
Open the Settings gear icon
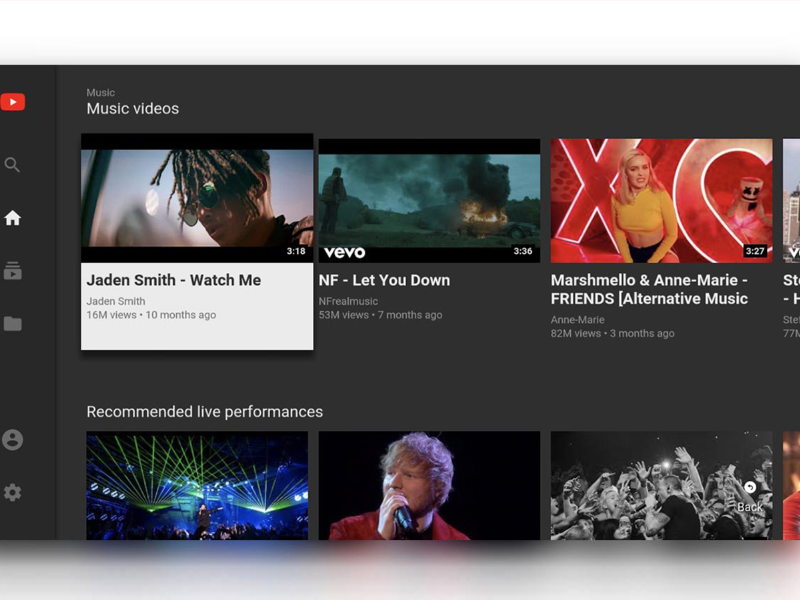point(13,492)
